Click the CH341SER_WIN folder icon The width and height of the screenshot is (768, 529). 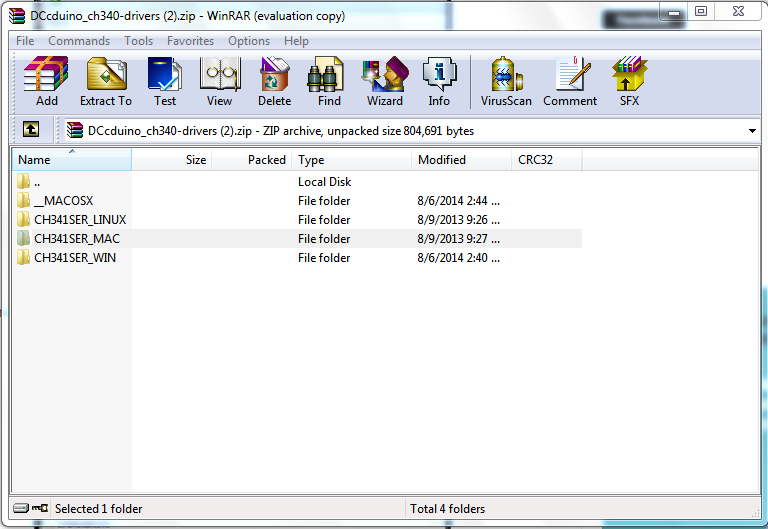coord(23,258)
